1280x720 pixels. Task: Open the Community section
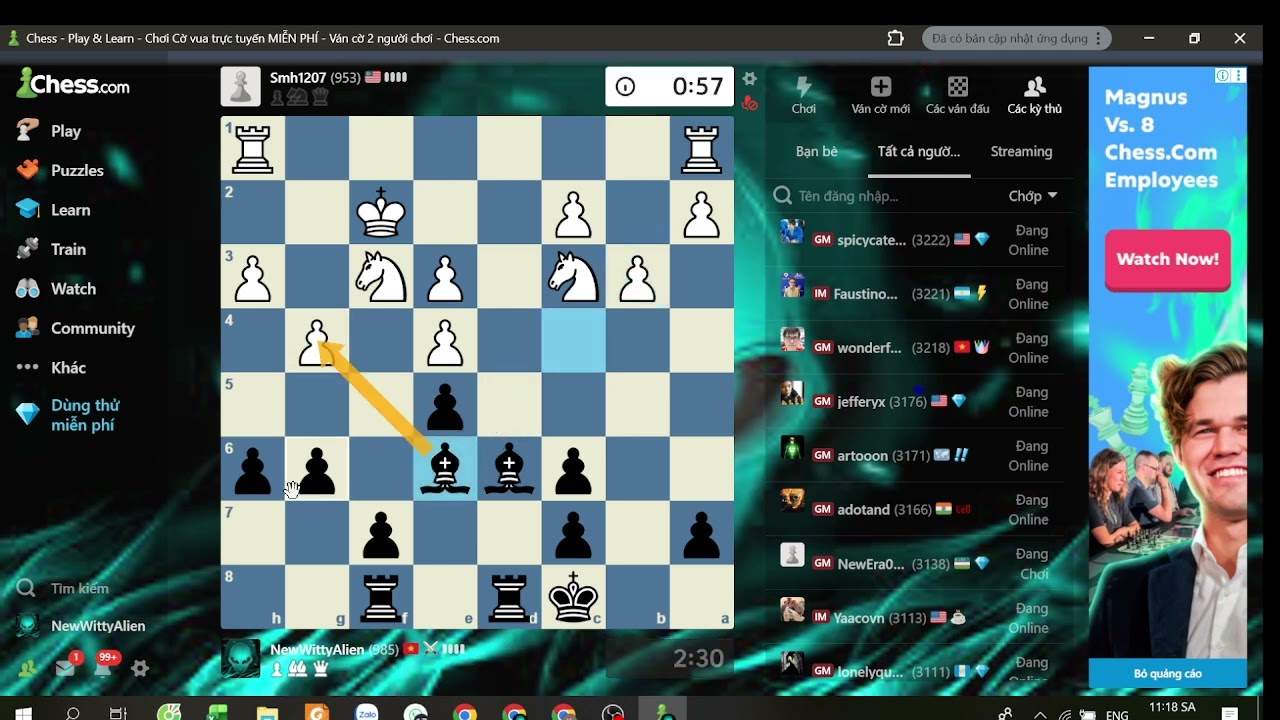[75, 328]
